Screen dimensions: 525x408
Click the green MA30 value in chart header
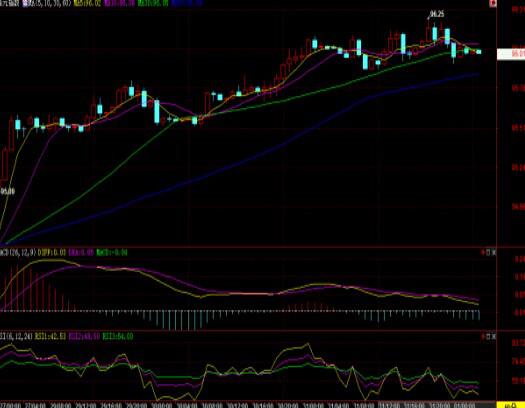(153, 3)
